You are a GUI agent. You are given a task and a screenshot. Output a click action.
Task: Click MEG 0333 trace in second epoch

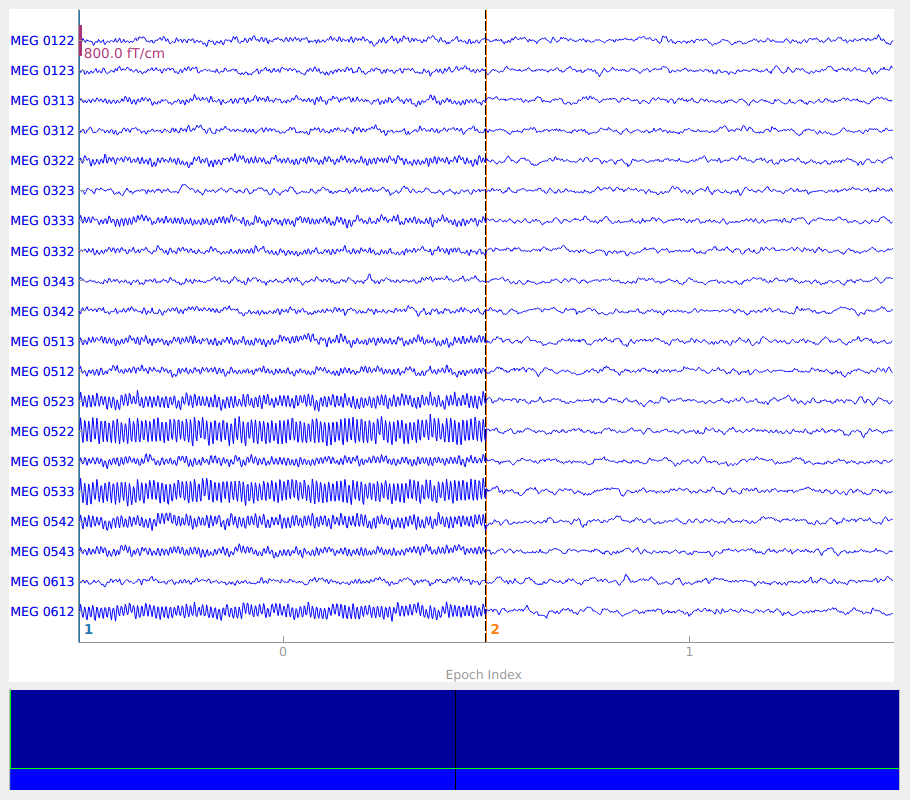688,221
